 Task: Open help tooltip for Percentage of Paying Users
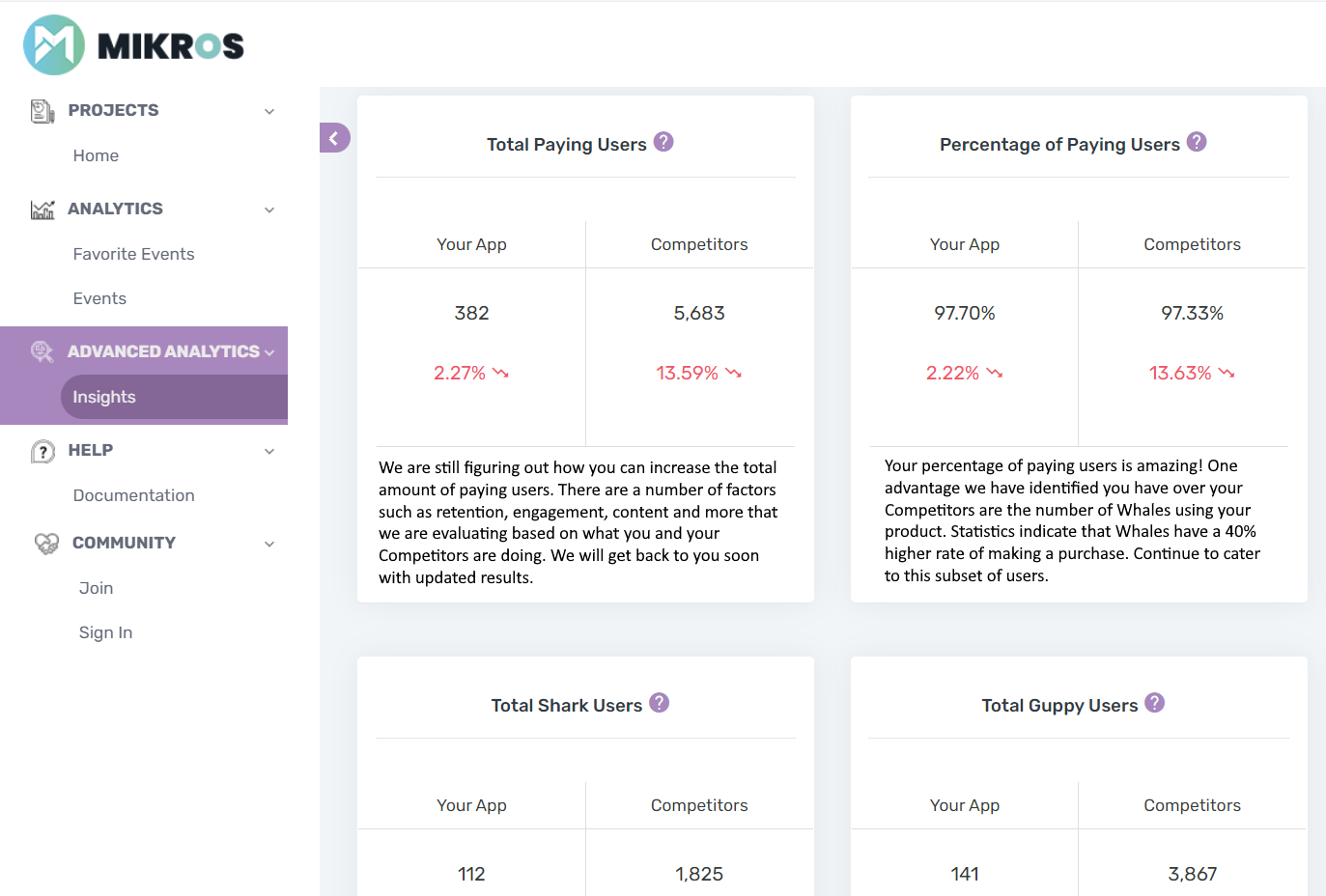pyautogui.click(x=1197, y=142)
